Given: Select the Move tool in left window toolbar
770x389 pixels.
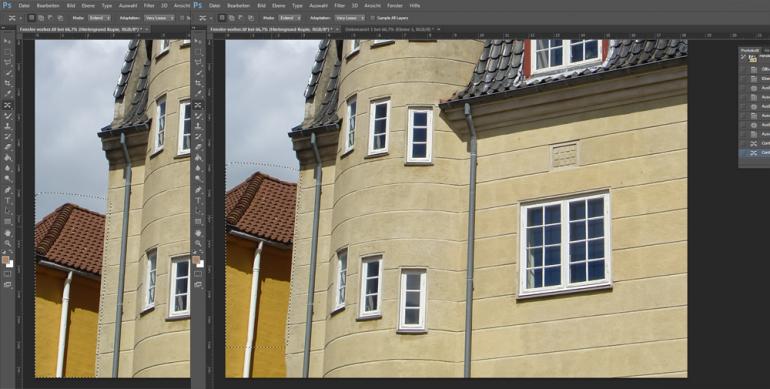Looking at the screenshot, I should [8, 41].
